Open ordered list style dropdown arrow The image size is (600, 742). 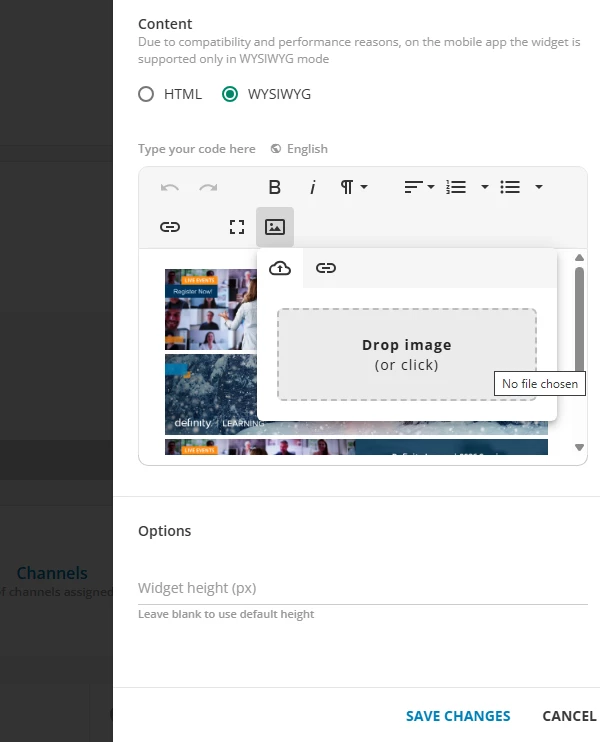click(x=485, y=187)
